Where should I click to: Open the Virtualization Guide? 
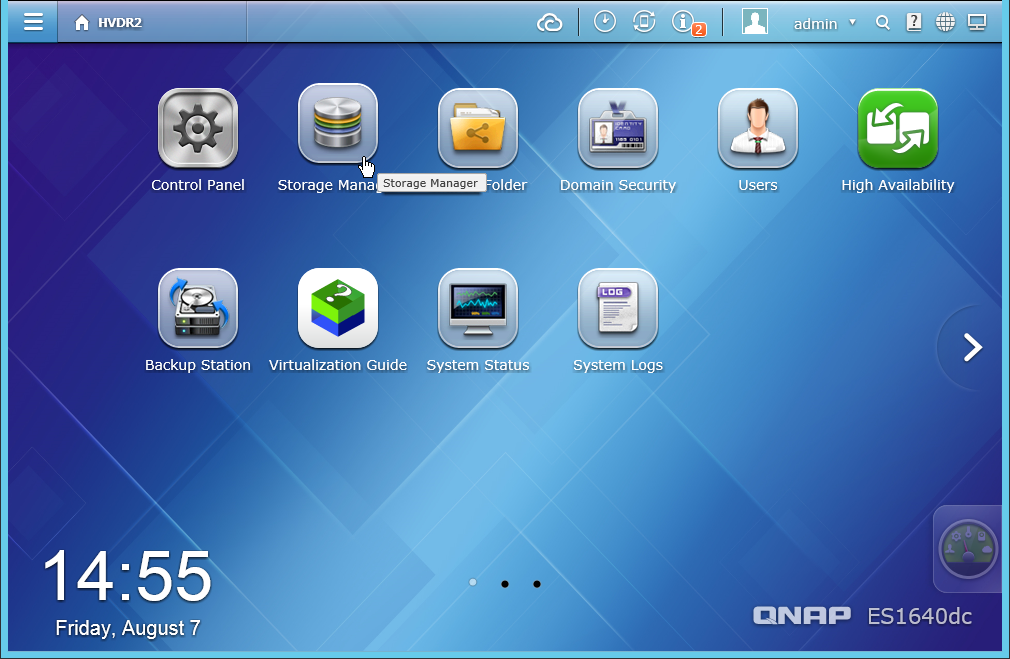coord(338,308)
